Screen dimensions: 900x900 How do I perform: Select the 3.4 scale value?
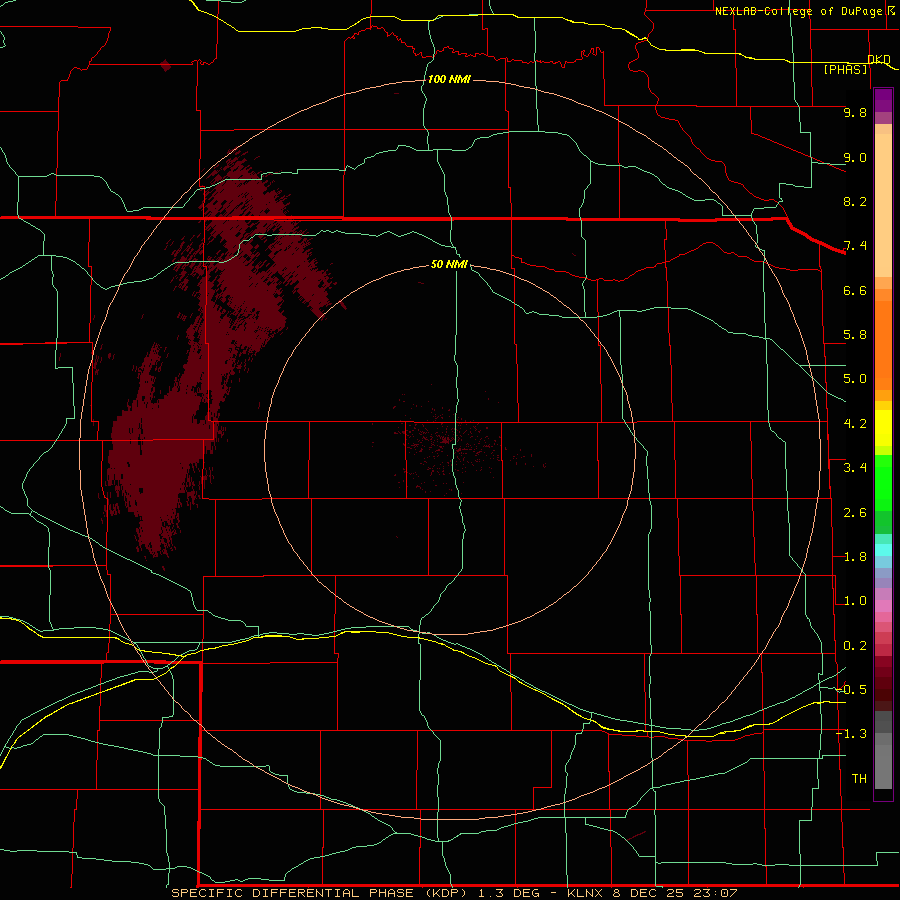855,468
